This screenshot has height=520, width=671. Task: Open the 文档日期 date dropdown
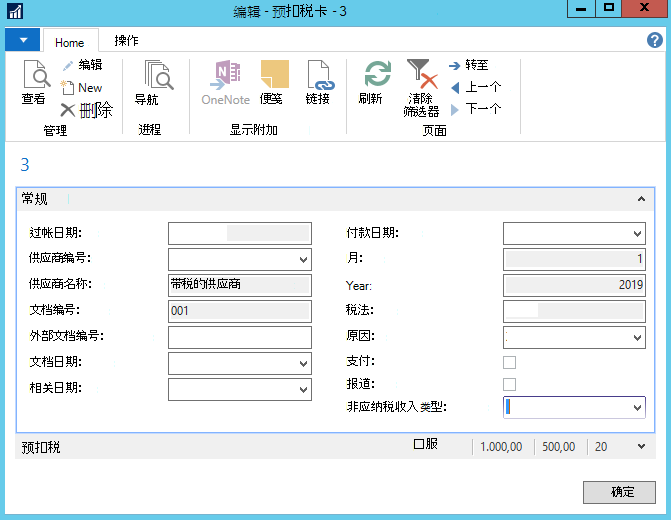click(x=303, y=364)
